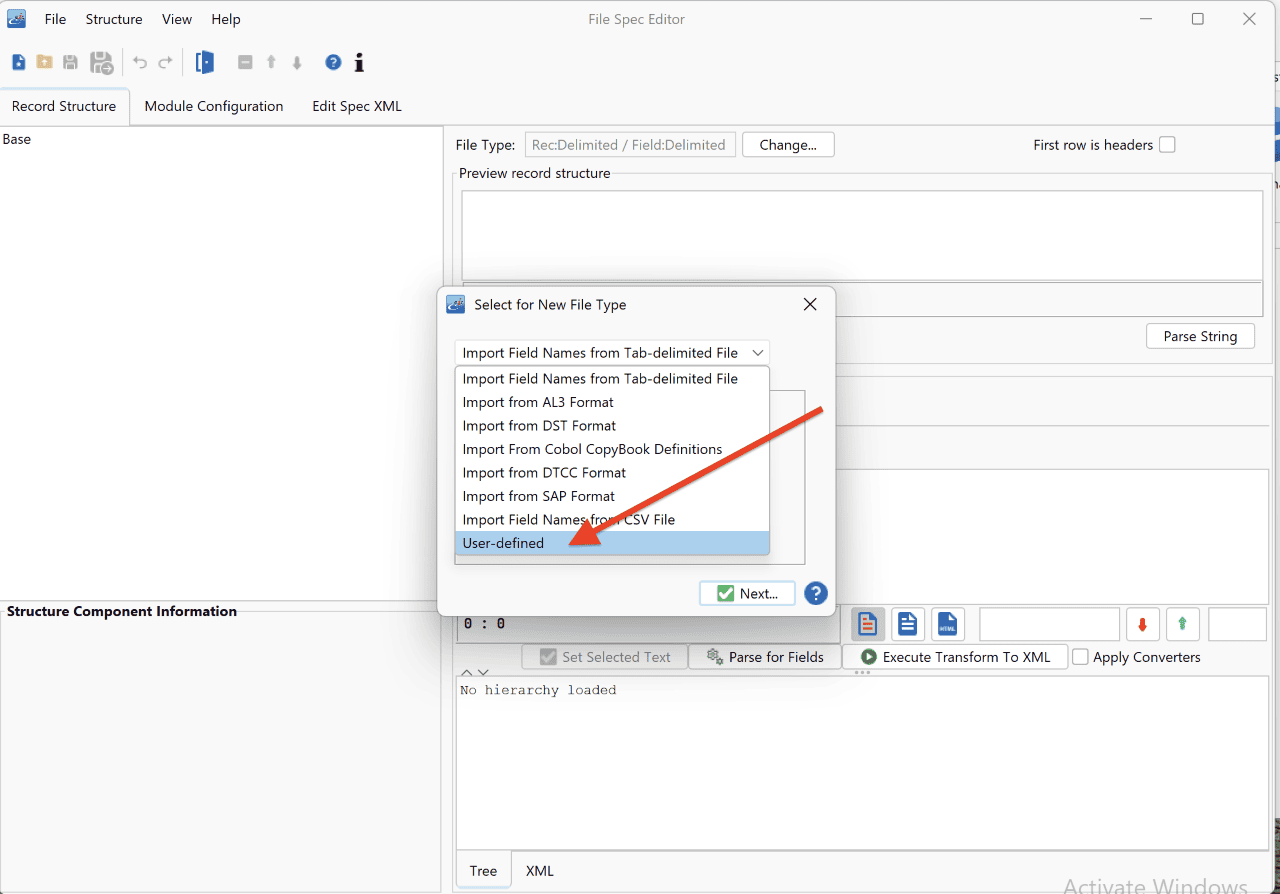
Task: Click the Undo arrow icon
Action: point(140,63)
